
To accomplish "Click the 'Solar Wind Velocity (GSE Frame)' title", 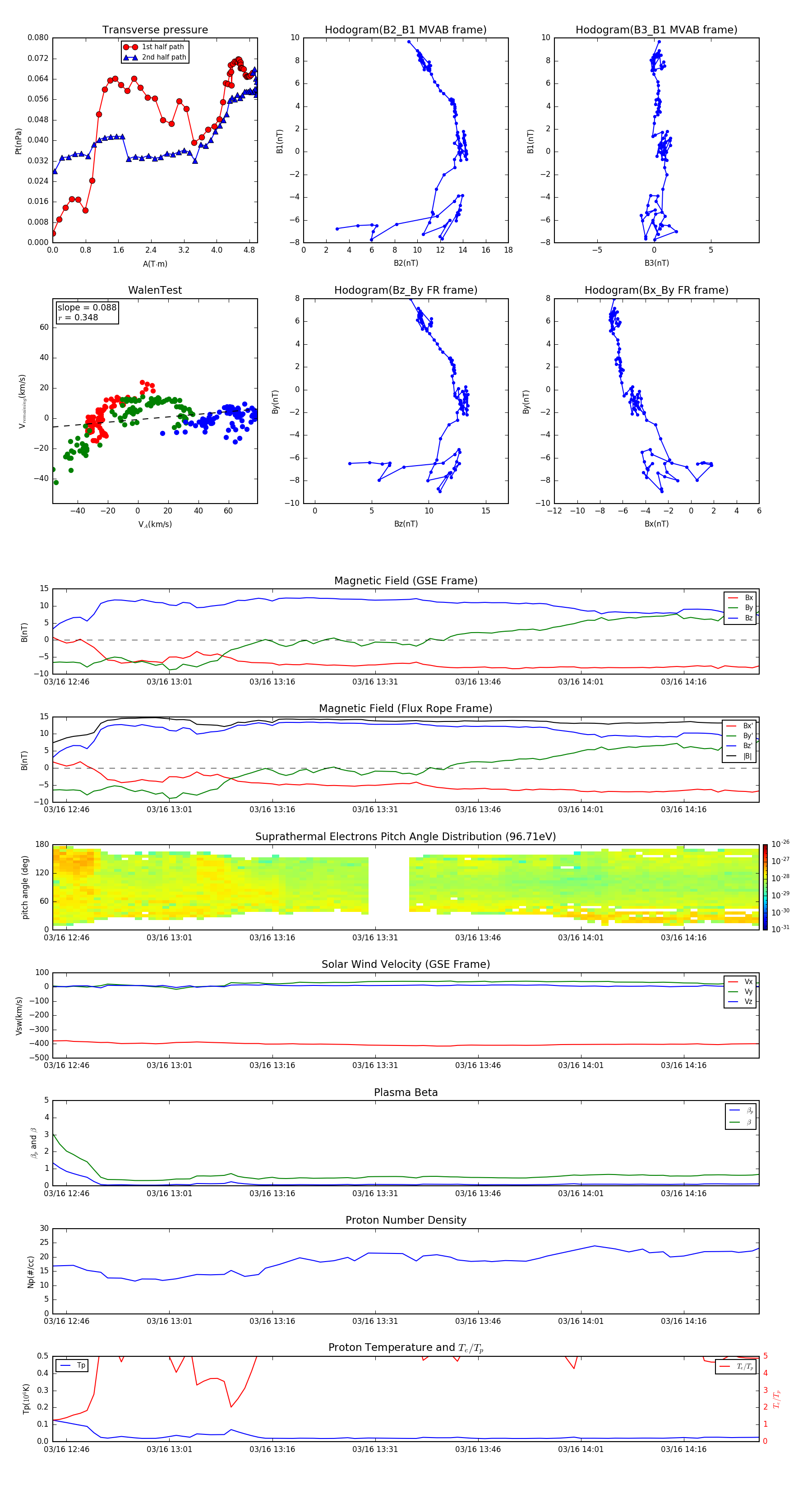I will [406, 964].
